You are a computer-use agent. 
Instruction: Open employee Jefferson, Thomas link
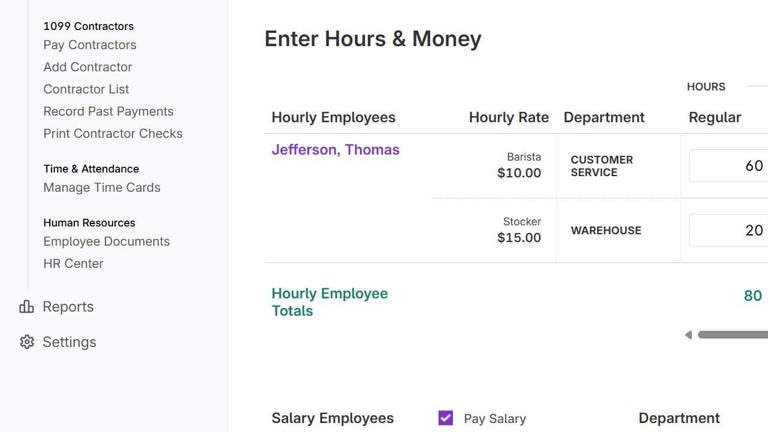click(336, 150)
